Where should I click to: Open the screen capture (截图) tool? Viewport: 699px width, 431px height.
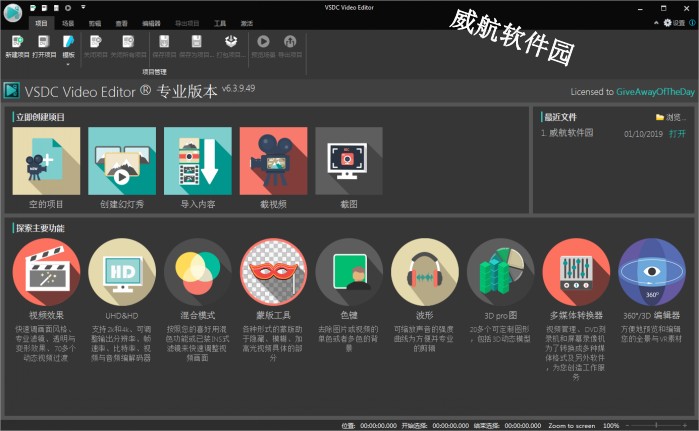point(348,160)
